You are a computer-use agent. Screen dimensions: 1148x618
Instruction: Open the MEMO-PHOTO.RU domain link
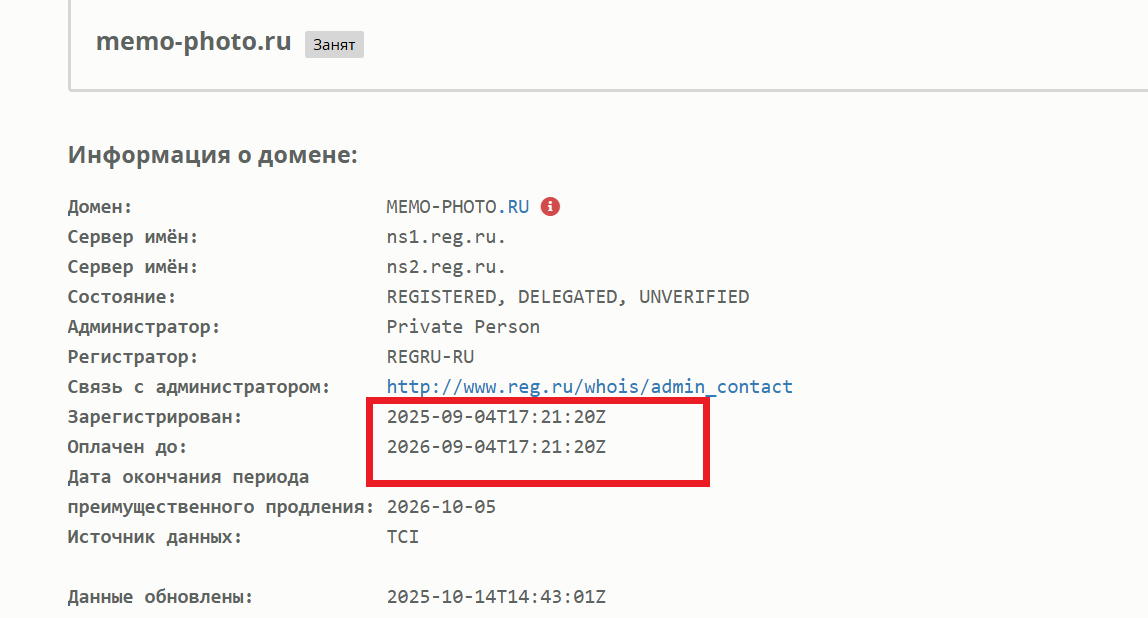click(x=457, y=207)
